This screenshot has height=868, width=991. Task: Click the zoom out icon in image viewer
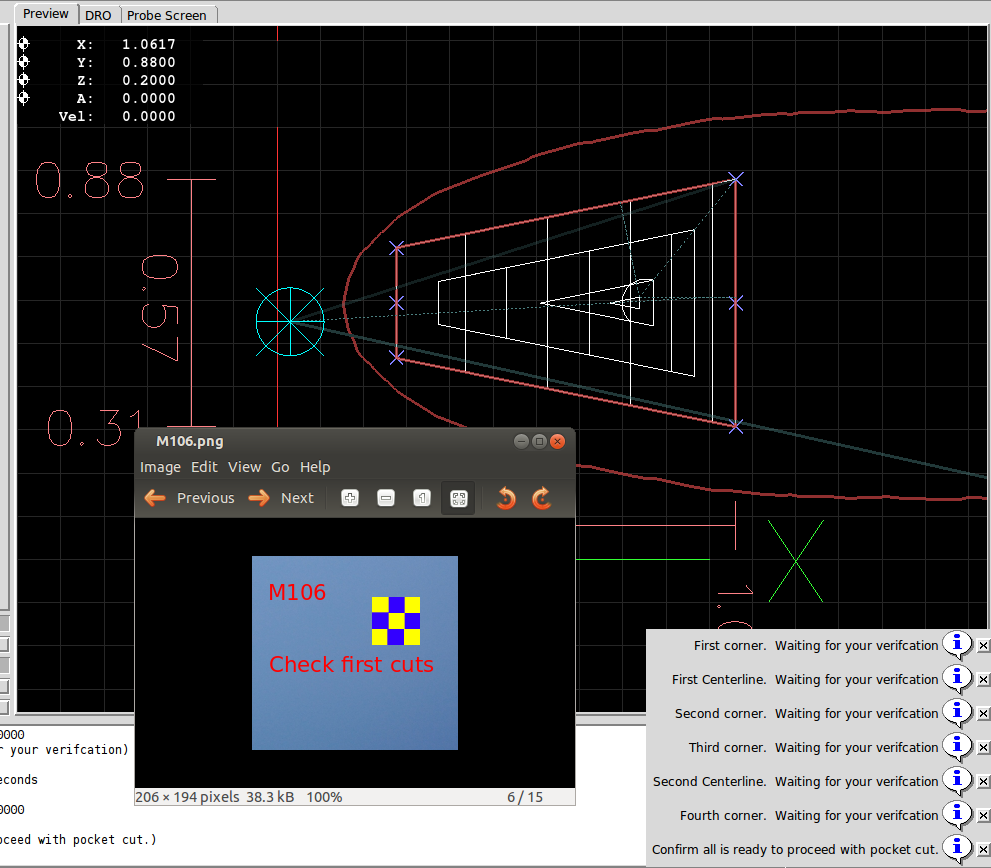[386, 498]
